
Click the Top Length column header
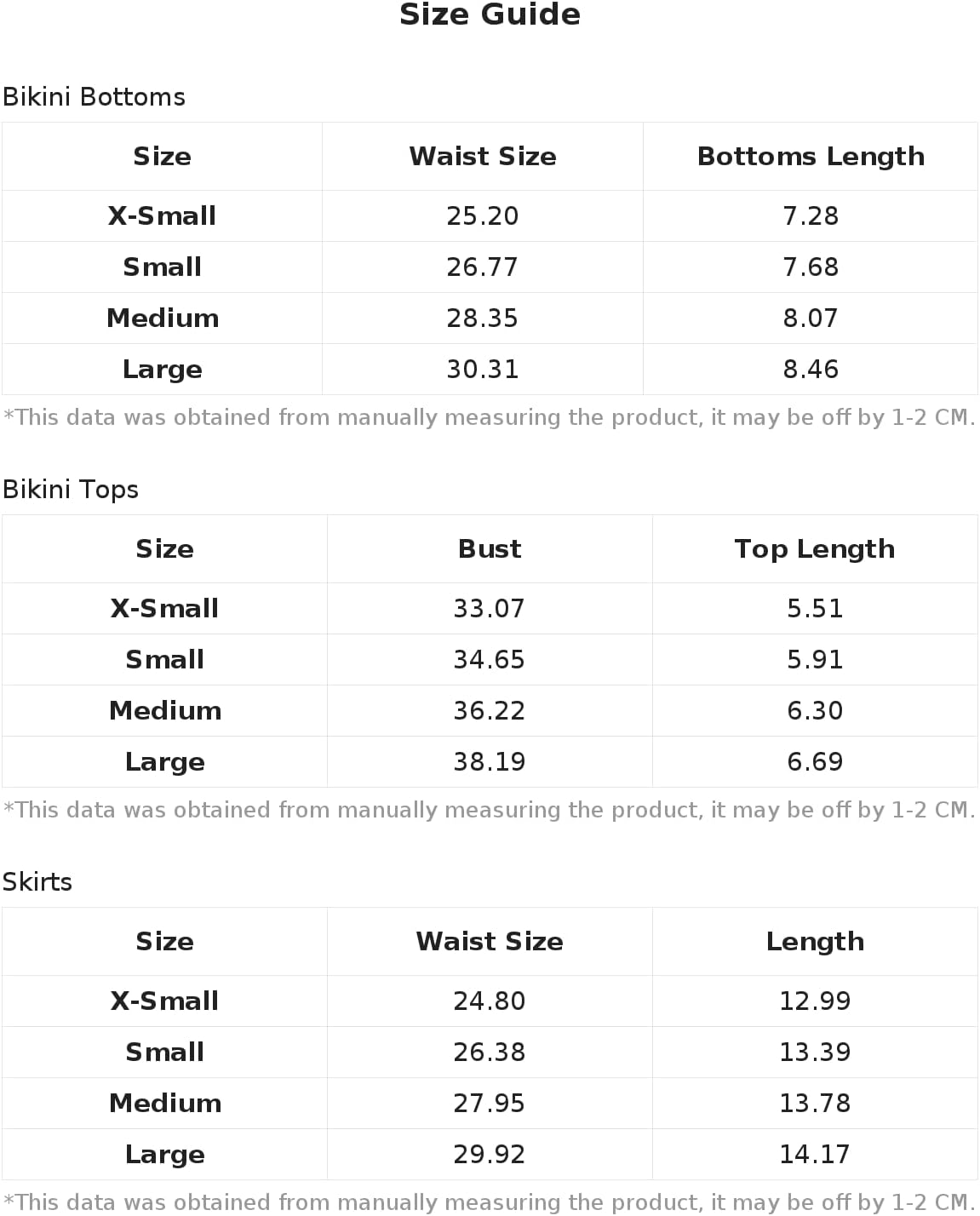(x=814, y=549)
